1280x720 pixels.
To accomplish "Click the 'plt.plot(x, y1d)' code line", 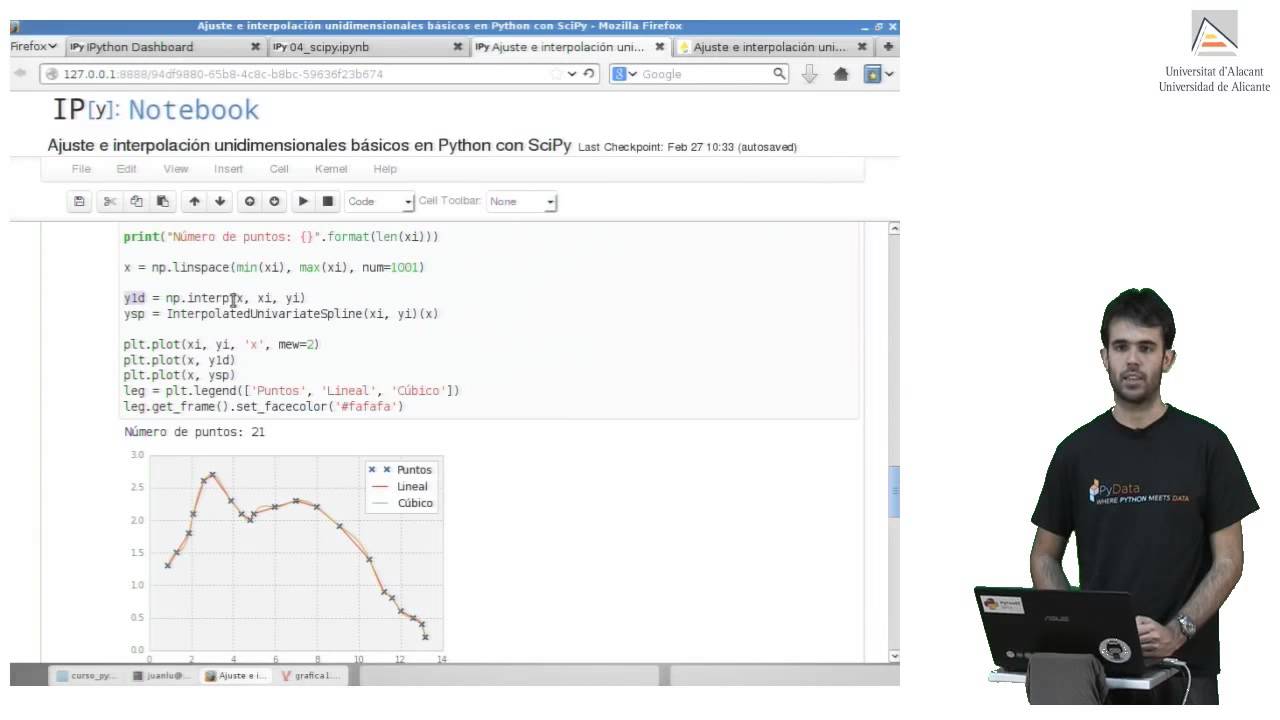I will pos(180,360).
